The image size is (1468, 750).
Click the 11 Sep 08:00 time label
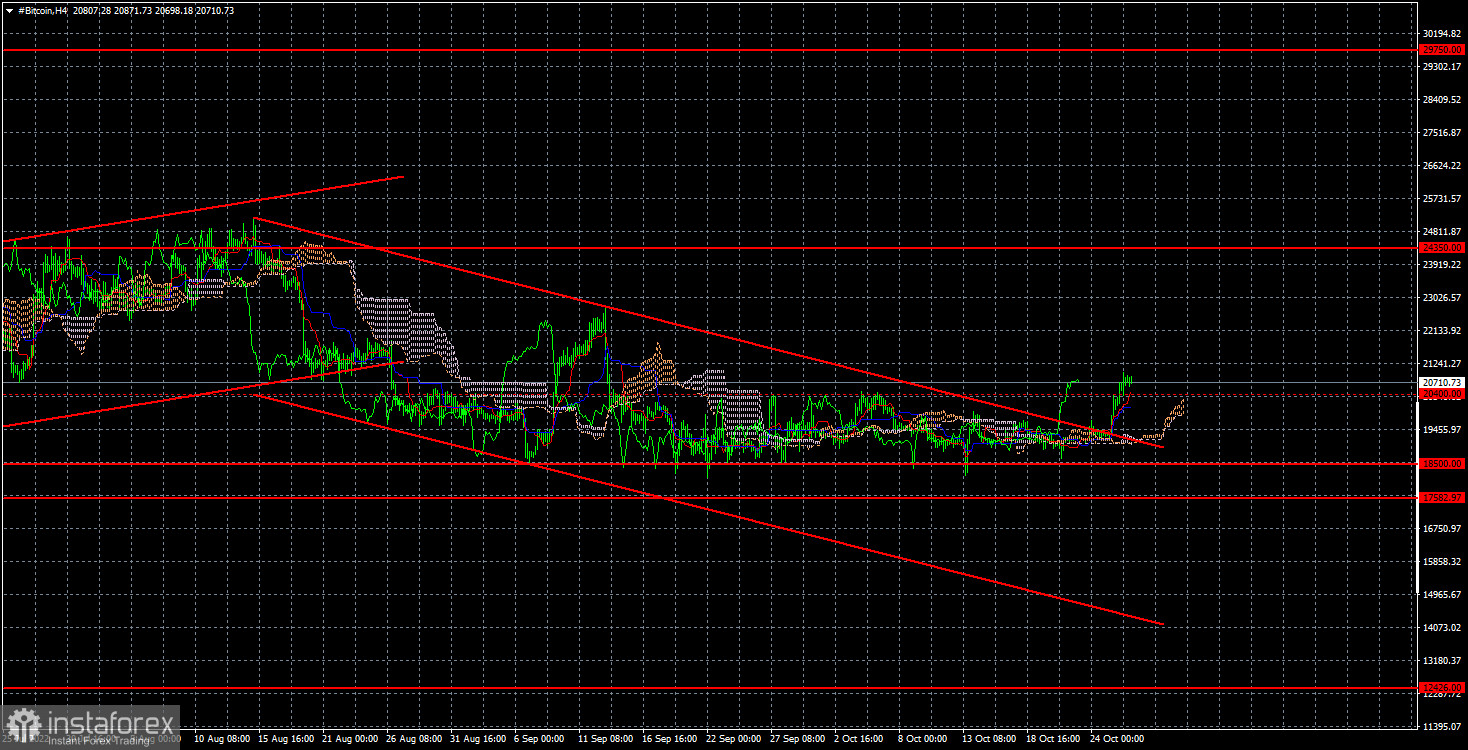point(606,739)
